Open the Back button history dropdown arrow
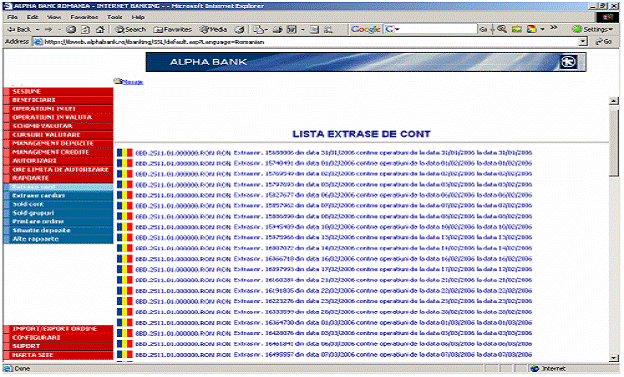The image size is (624, 377). [37, 29]
